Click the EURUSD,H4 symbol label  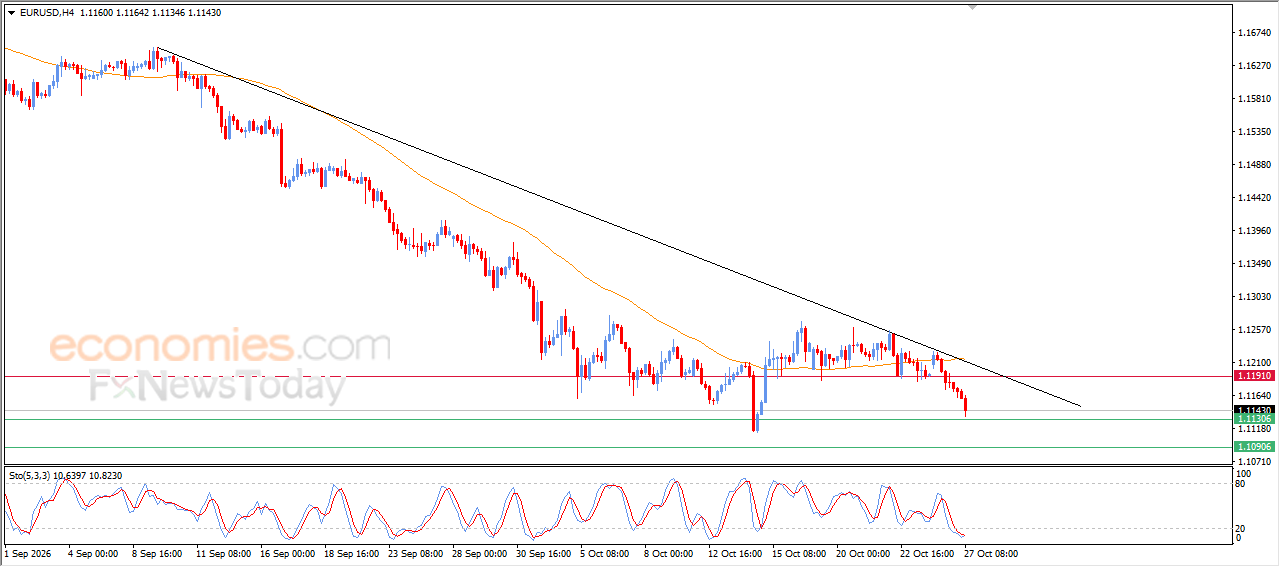46,12
